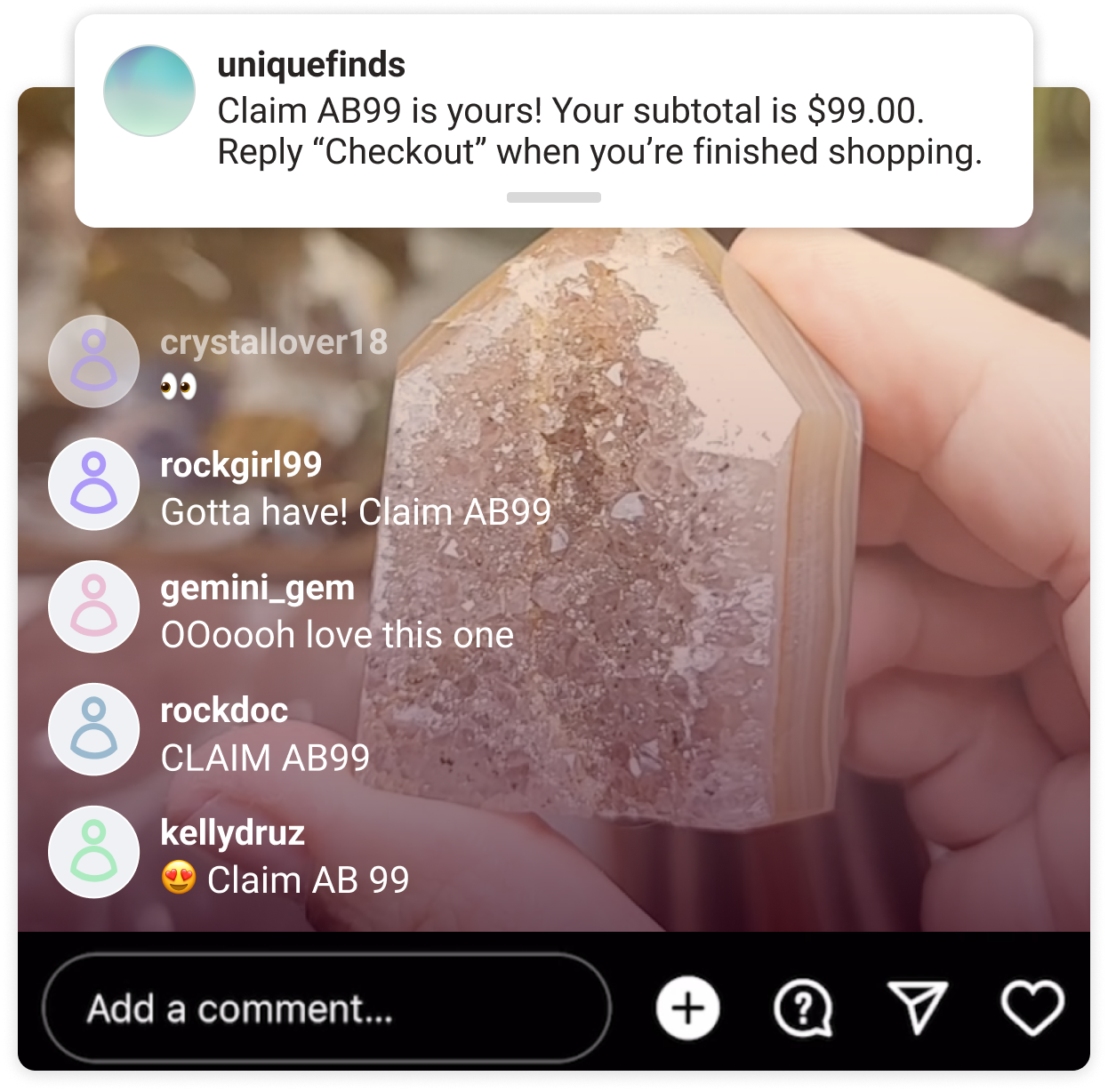
Task: View kellydruz's green profile avatar
Action: click(x=93, y=852)
